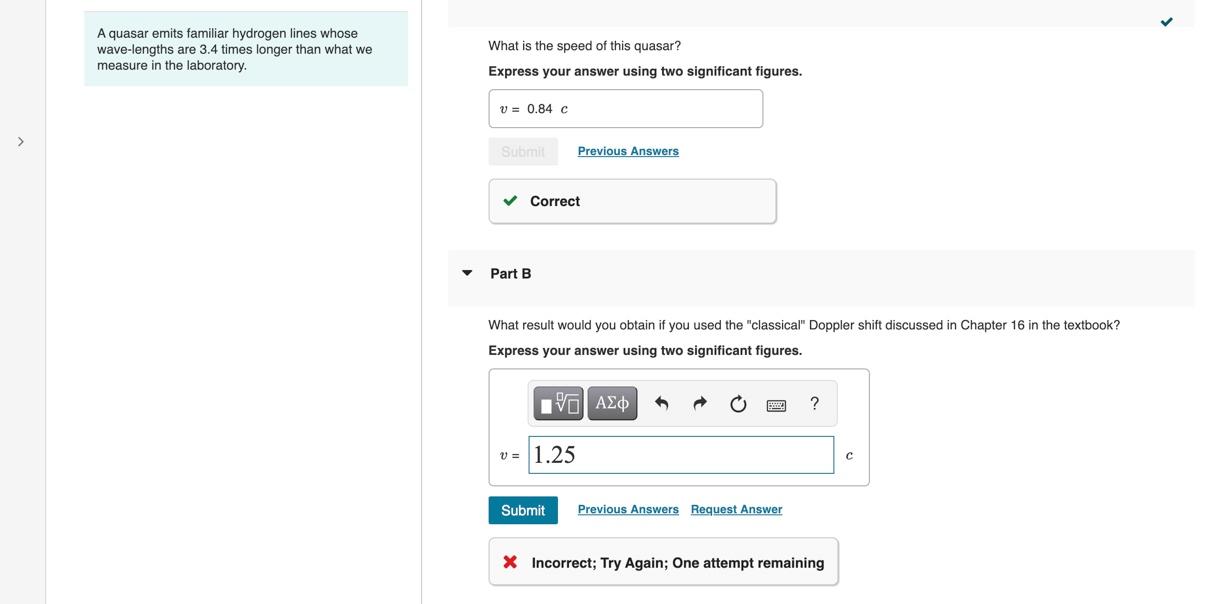Open Previous Answers for Part B

(x=628, y=509)
